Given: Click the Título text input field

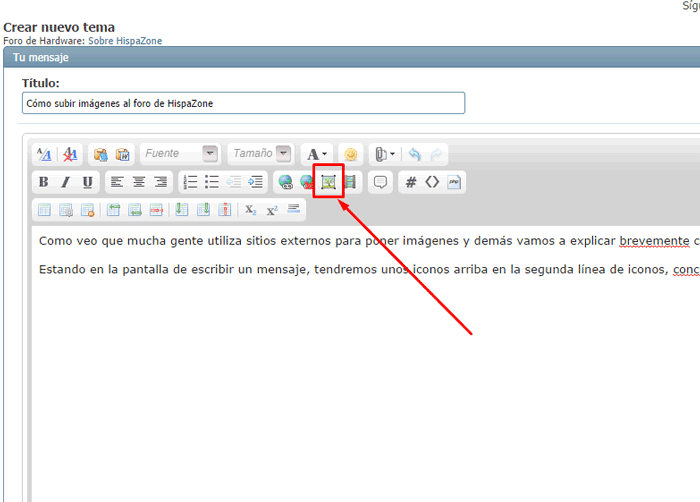Looking at the screenshot, I should point(243,103).
